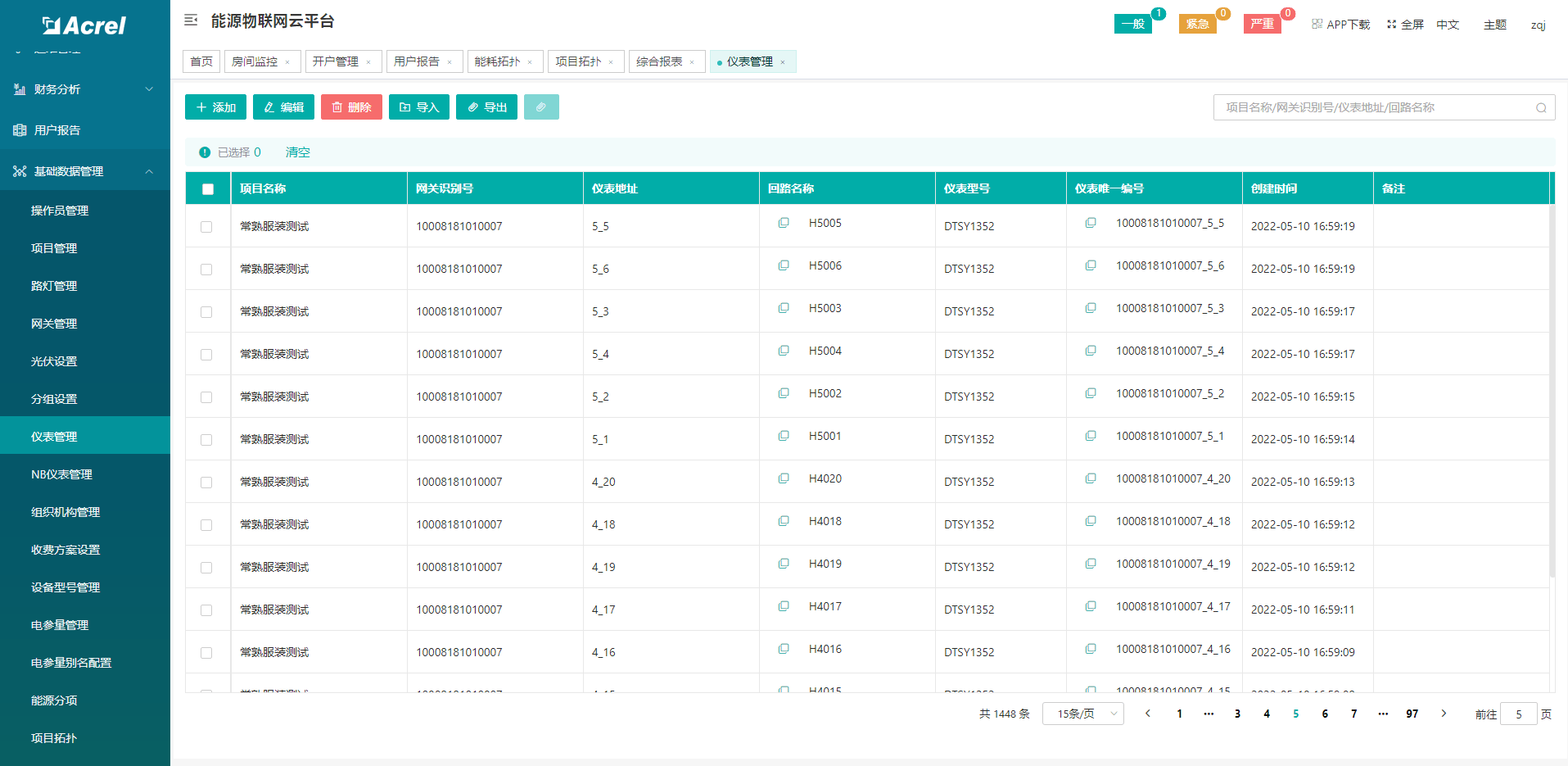The image size is (1568, 766).
Task: Copy meter ID 10008181010007_5_5 icon
Action: [x=1091, y=223]
